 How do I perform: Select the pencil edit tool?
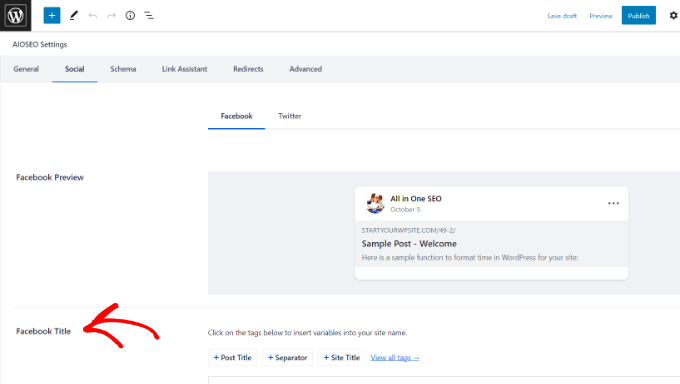point(74,16)
